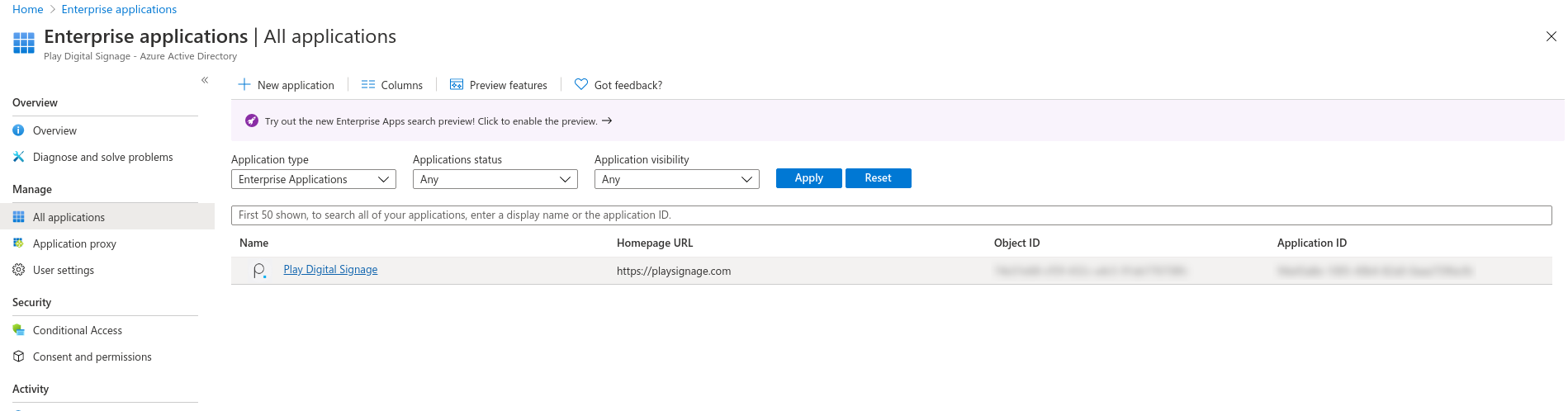Image resolution: width=1568 pixels, height=411 pixels.
Task: Click the arrow after enable the preview text
Action: tap(607, 120)
